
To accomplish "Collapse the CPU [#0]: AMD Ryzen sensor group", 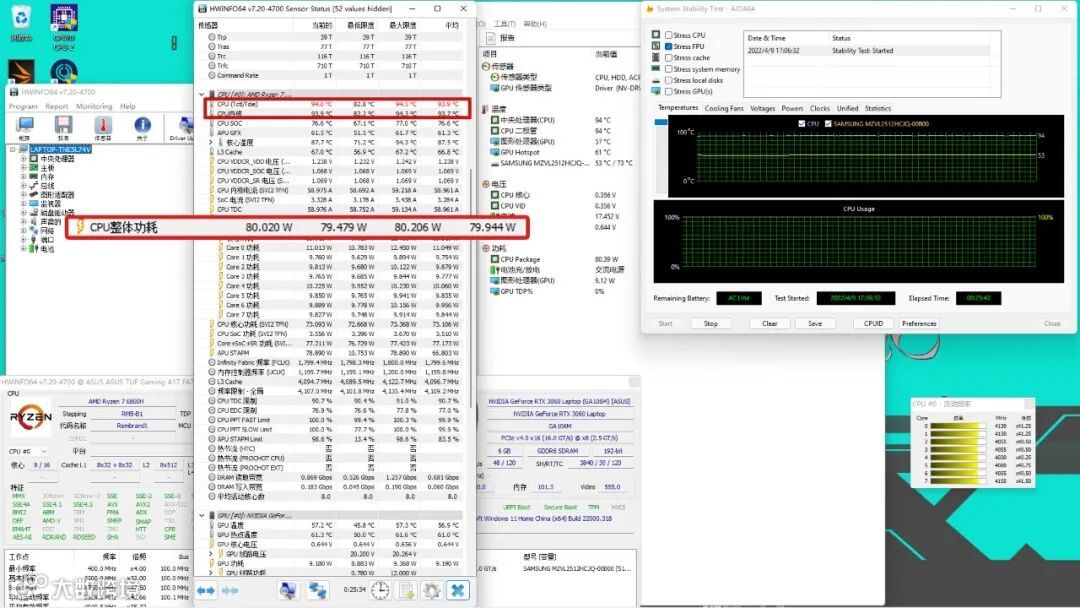I will pos(202,94).
